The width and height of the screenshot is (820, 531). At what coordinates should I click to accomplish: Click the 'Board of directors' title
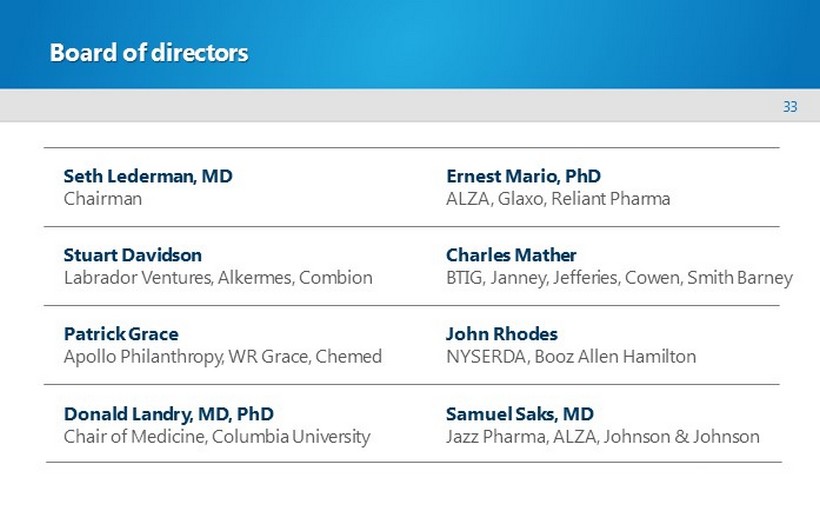149,53
